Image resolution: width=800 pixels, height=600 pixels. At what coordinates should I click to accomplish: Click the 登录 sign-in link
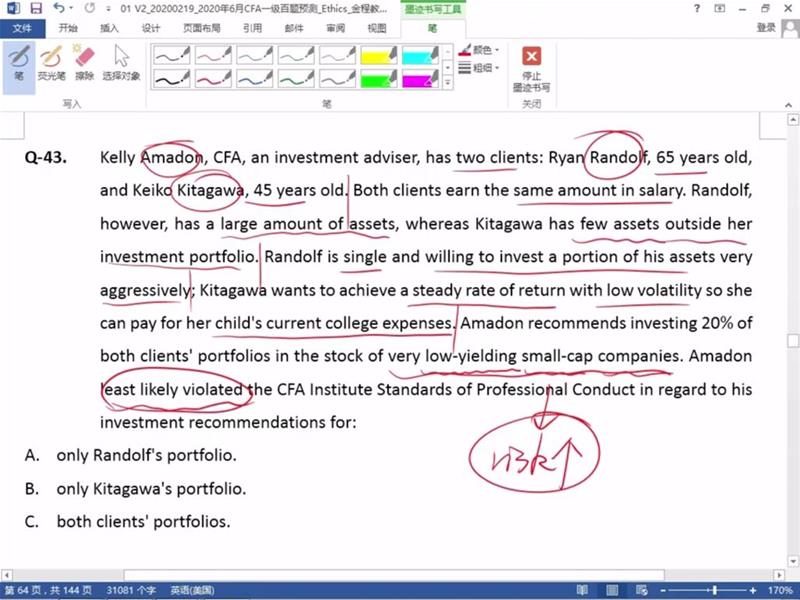coord(766,28)
